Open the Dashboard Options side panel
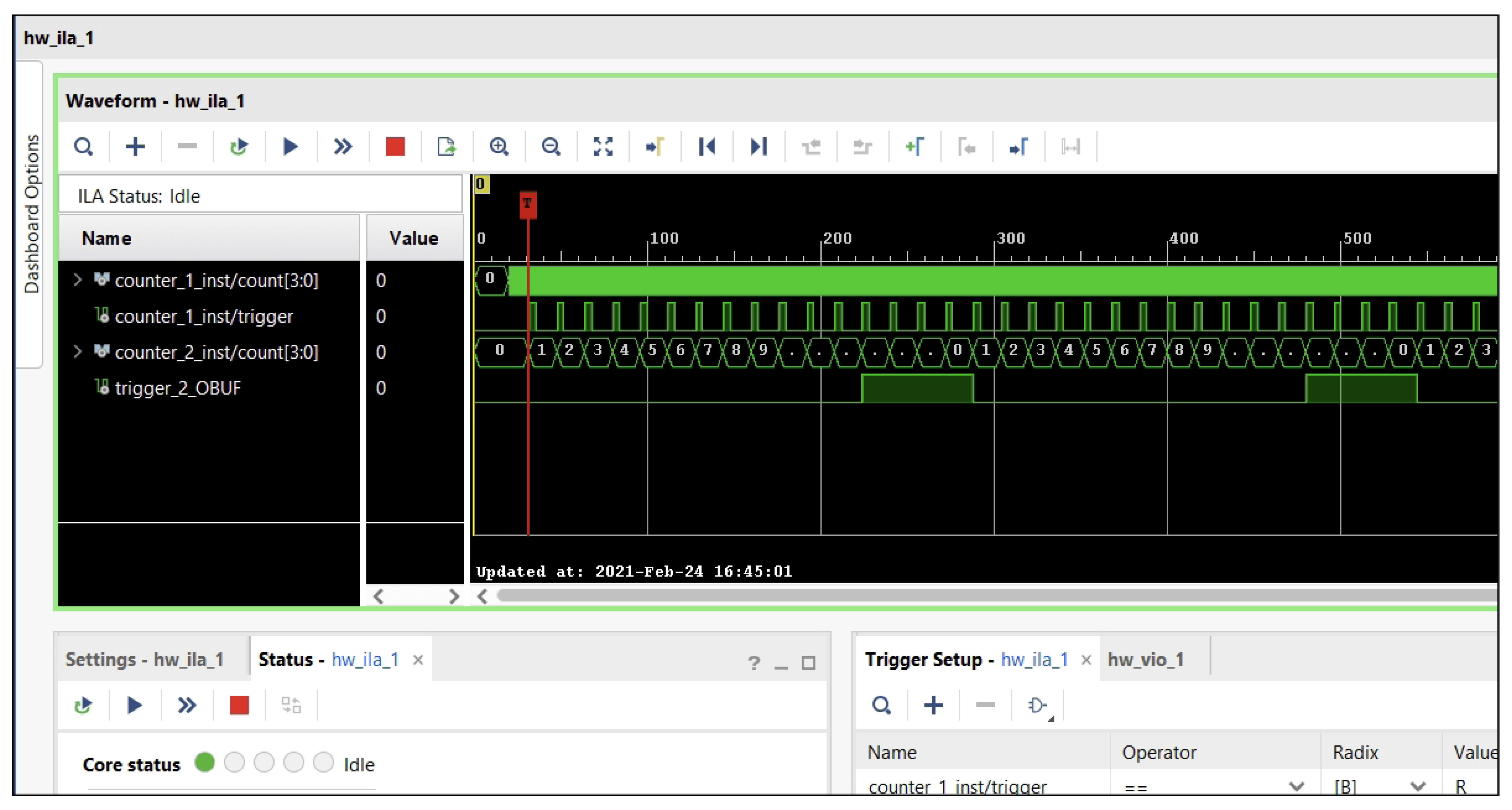Screen dimensions: 1512x810 point(31,214)
